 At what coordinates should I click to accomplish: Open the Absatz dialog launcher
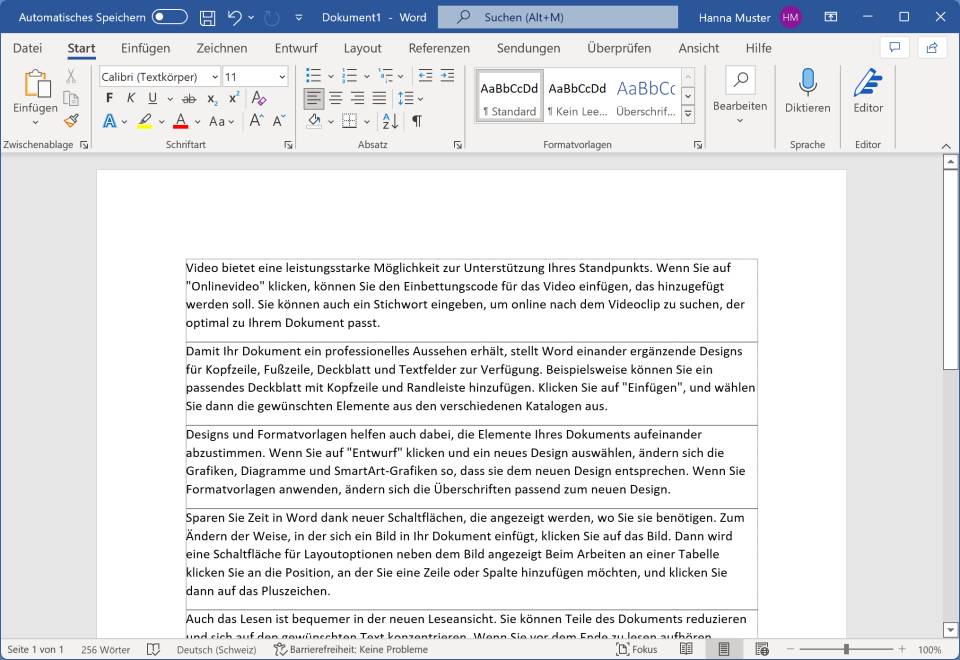click(457, 145)
